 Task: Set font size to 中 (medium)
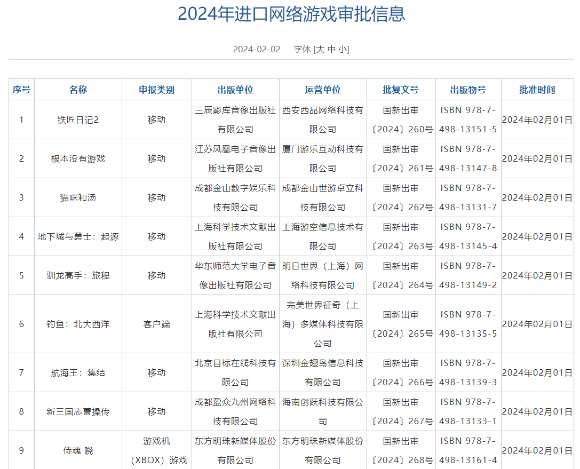pos(332,49)
